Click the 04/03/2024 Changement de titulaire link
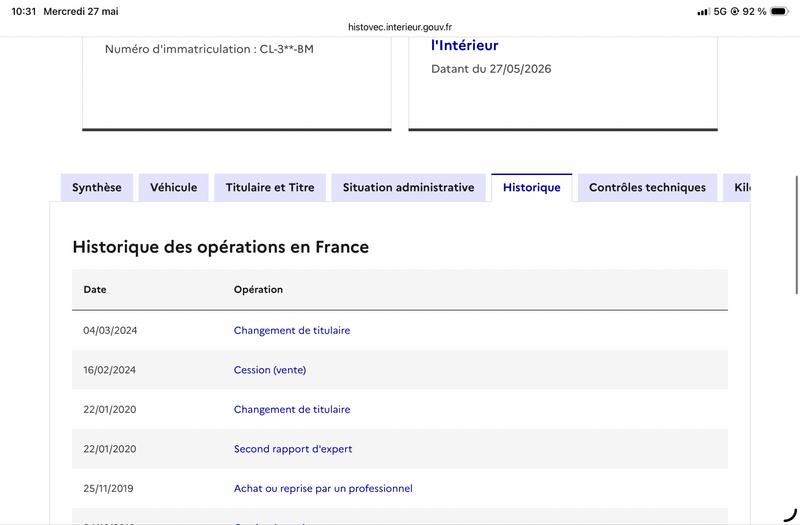Screen dimensions: 800x525 click(x=292, y=330)
